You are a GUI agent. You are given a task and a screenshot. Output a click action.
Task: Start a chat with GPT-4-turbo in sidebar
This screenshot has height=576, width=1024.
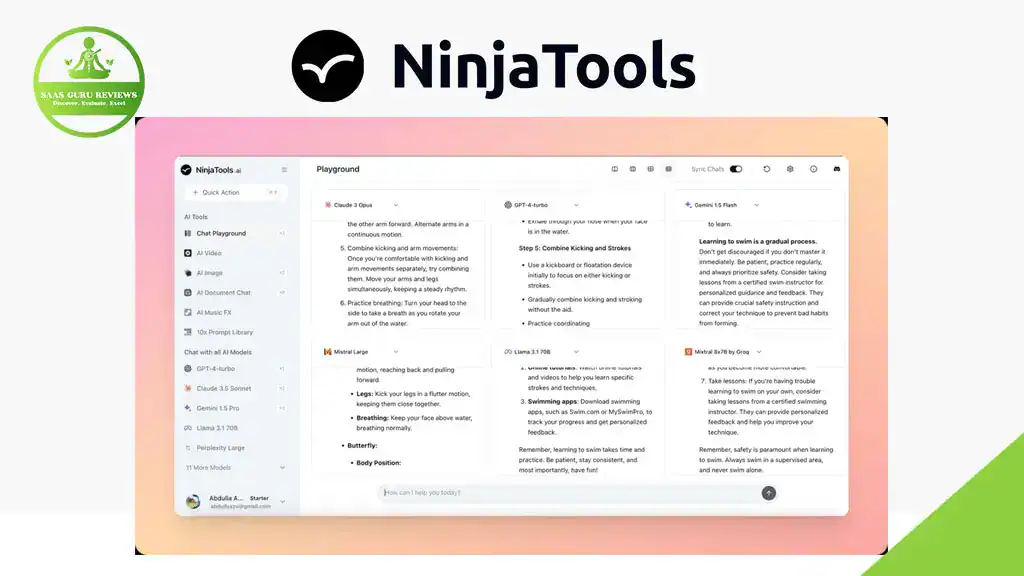tap(215, 369)
